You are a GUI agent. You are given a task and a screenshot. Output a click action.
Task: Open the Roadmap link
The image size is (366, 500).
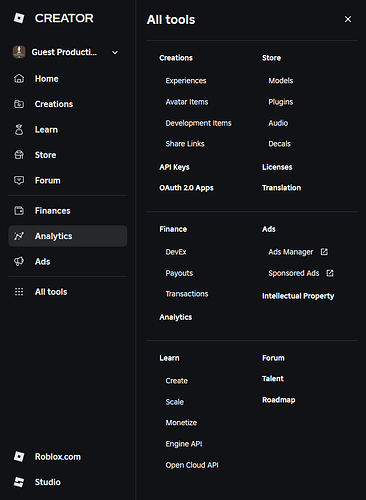pyautogui.click(x=278, y=400)
